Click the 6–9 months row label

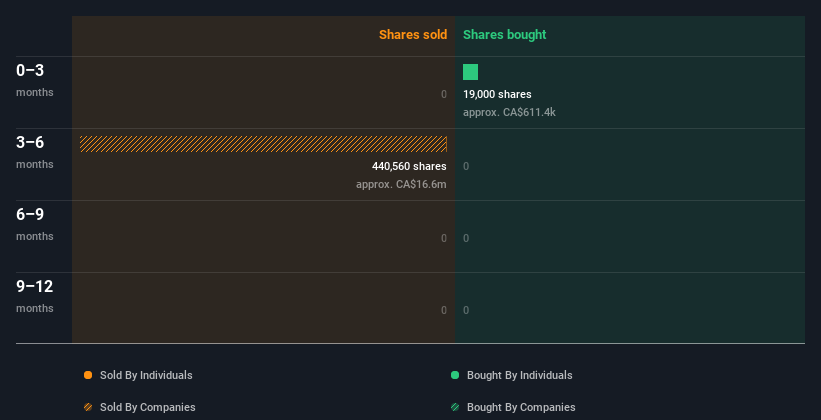click(x=35, y=224)
